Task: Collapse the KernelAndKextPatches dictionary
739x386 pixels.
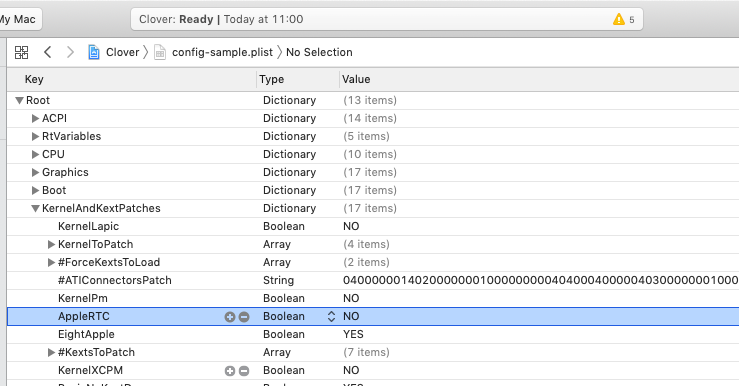Action: [x=35, y=208]
